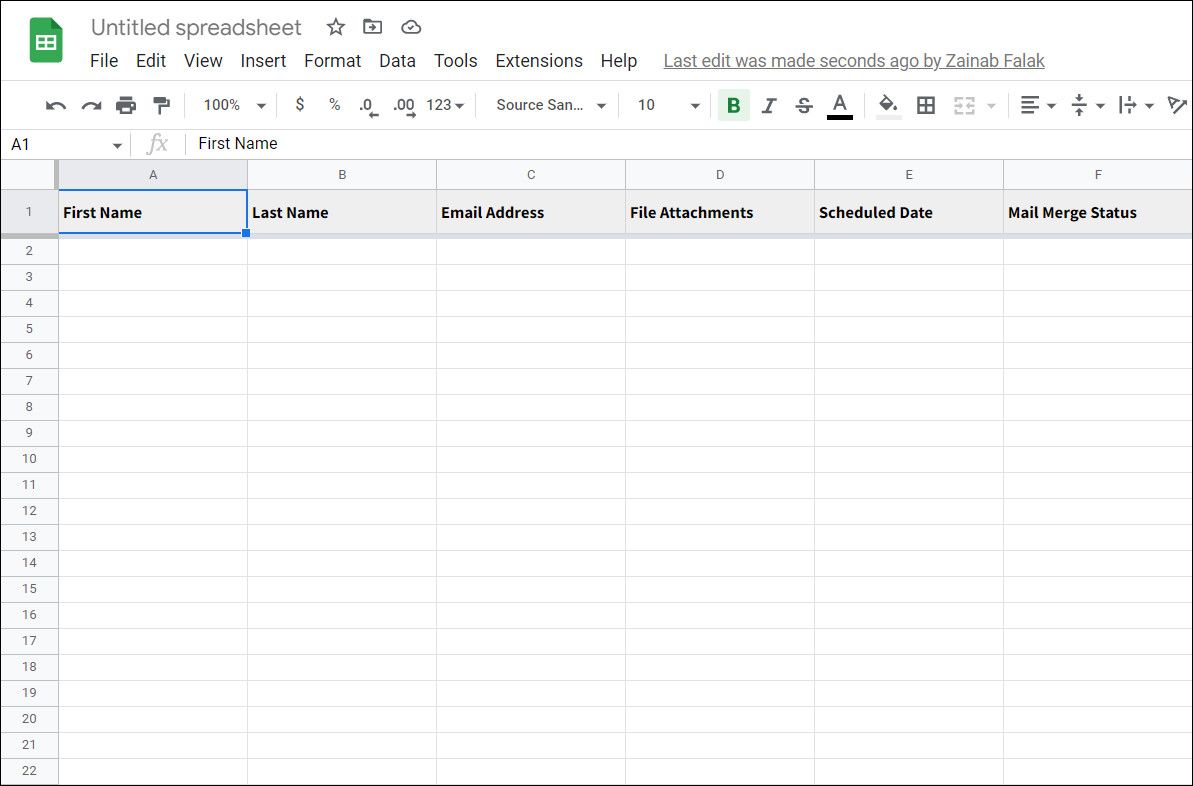Open the Tools menu
Screen dimensions: 1193x786
pyautogui.click(x=456, y=61)
